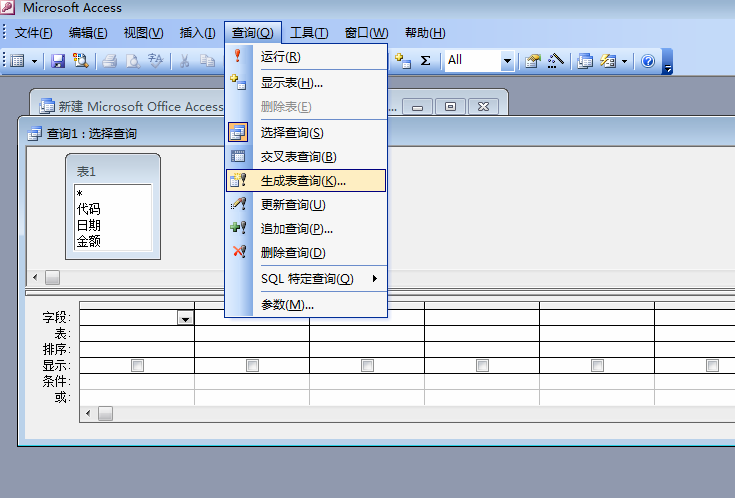The height and width of the screenshot is (498, 735).
Task: Click the 排序 cell in first column
Action: tap(137, 349)
